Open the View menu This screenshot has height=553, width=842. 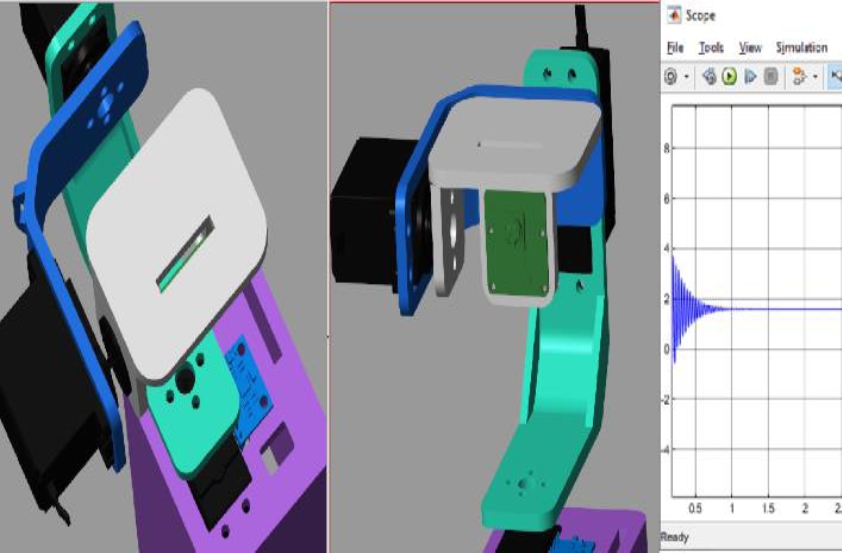point(750,47)
